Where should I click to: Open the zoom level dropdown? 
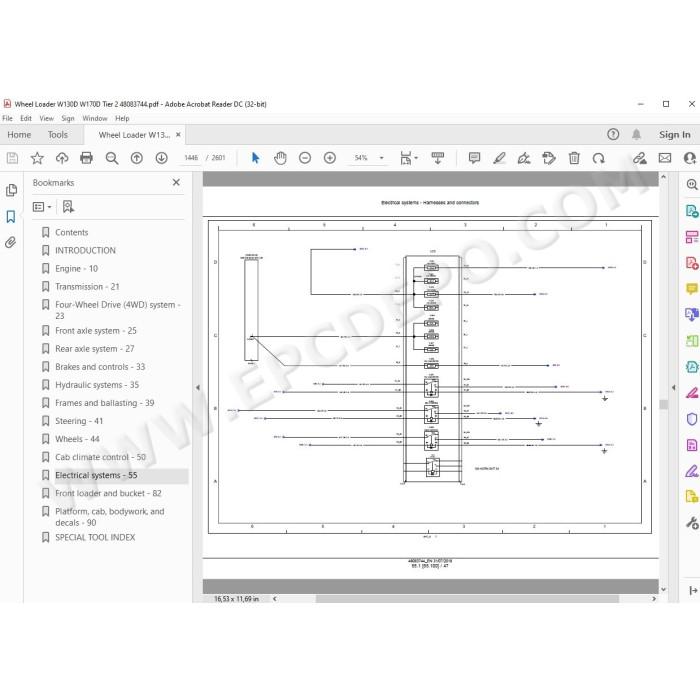click(x=381, y=158)
